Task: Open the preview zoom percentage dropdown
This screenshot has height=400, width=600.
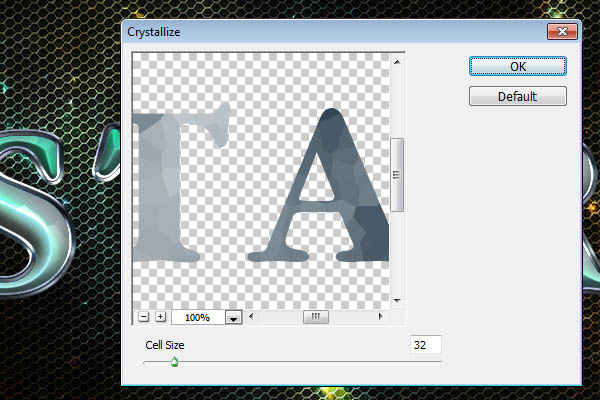Action: pyautogui.click(x=234, y=317)
